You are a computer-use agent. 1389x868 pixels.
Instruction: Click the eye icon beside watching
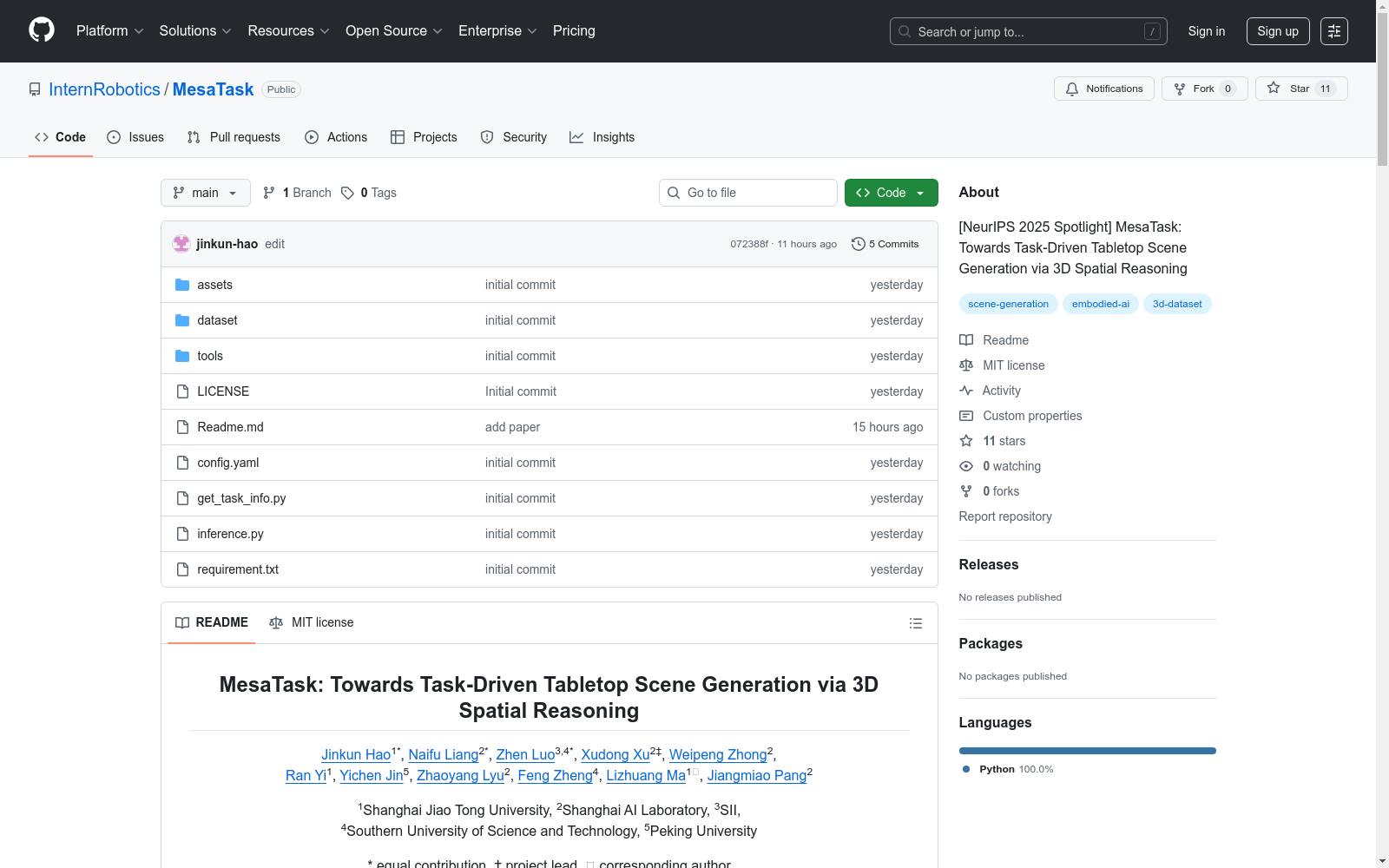(966, 466)
